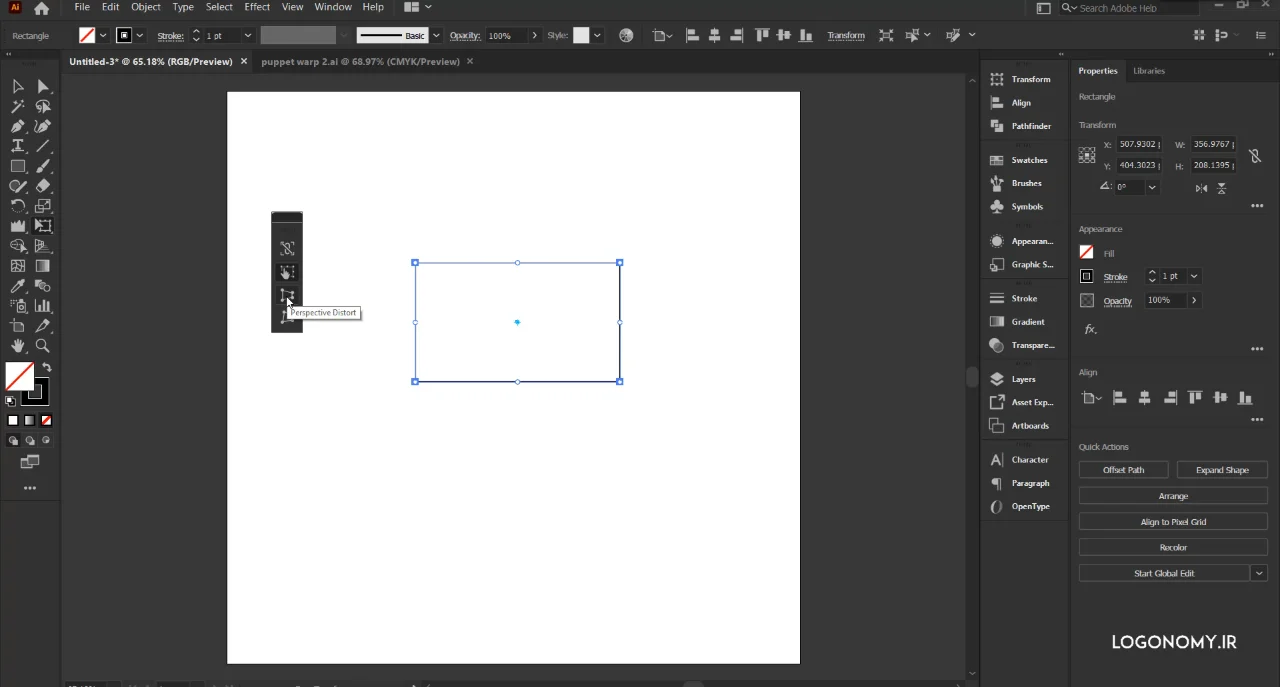
Task: Toggle constrain width and height proportions
Action: [1255, 156]
